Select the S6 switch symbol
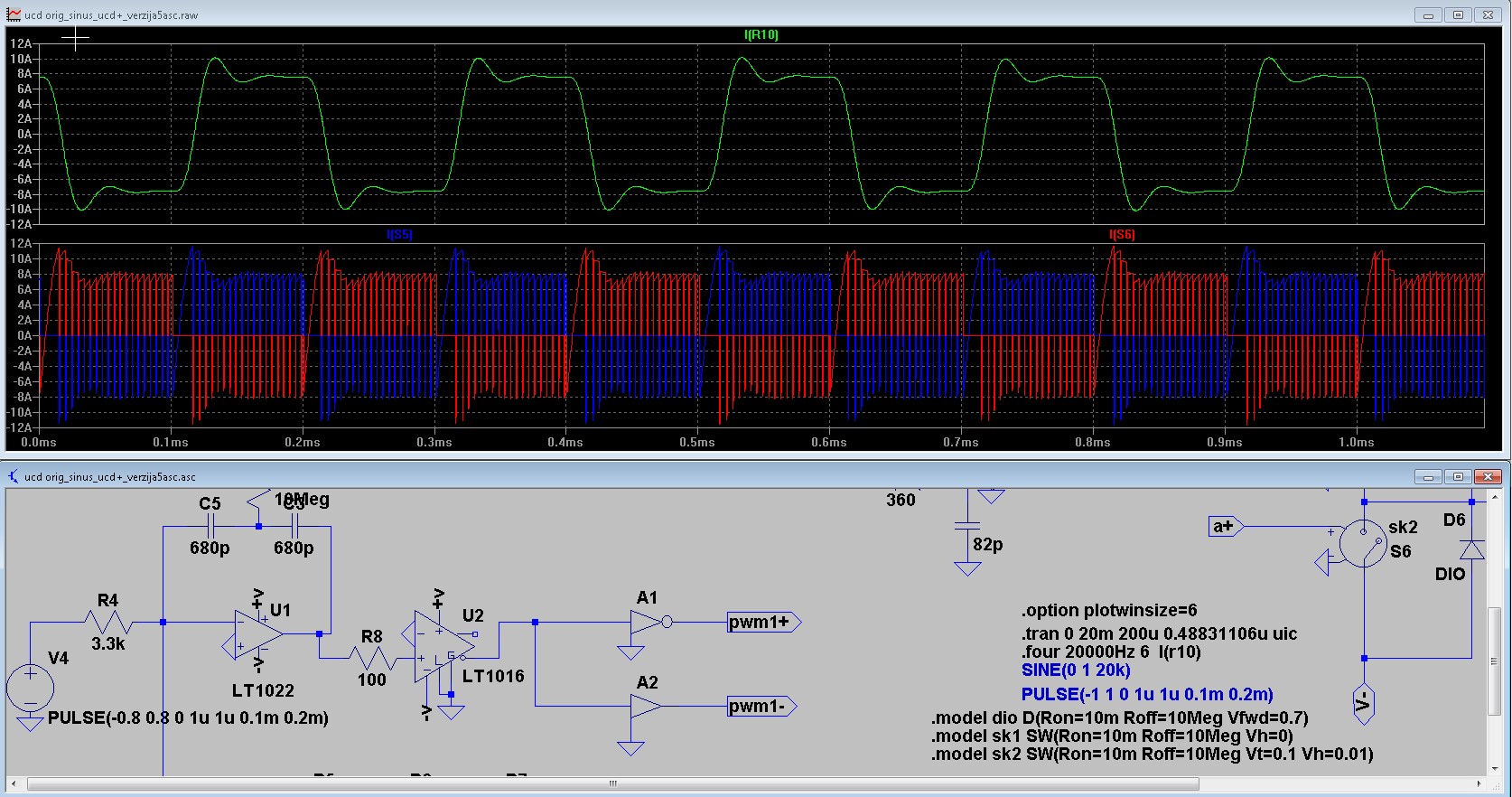Image resolution: width=1512 pixels, height=797 pixels. [1363, 544]
